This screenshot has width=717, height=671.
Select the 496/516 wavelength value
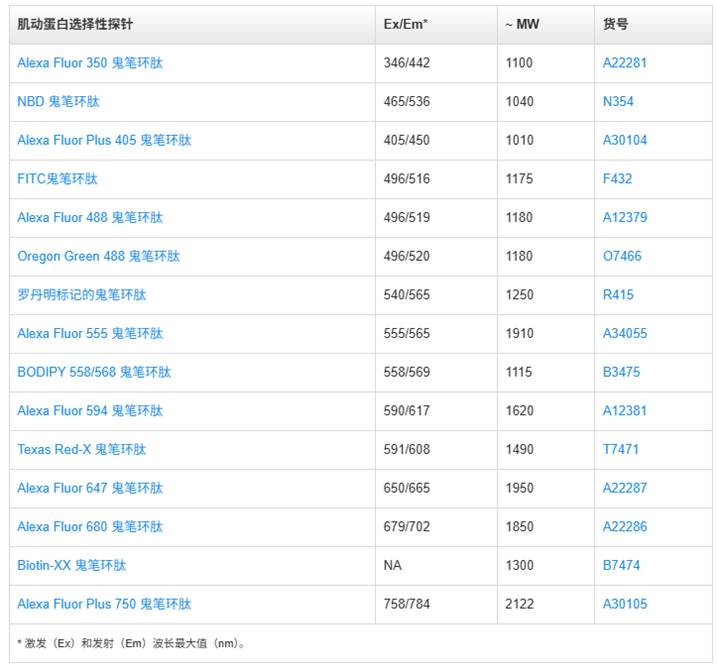[x=407, y=178]
